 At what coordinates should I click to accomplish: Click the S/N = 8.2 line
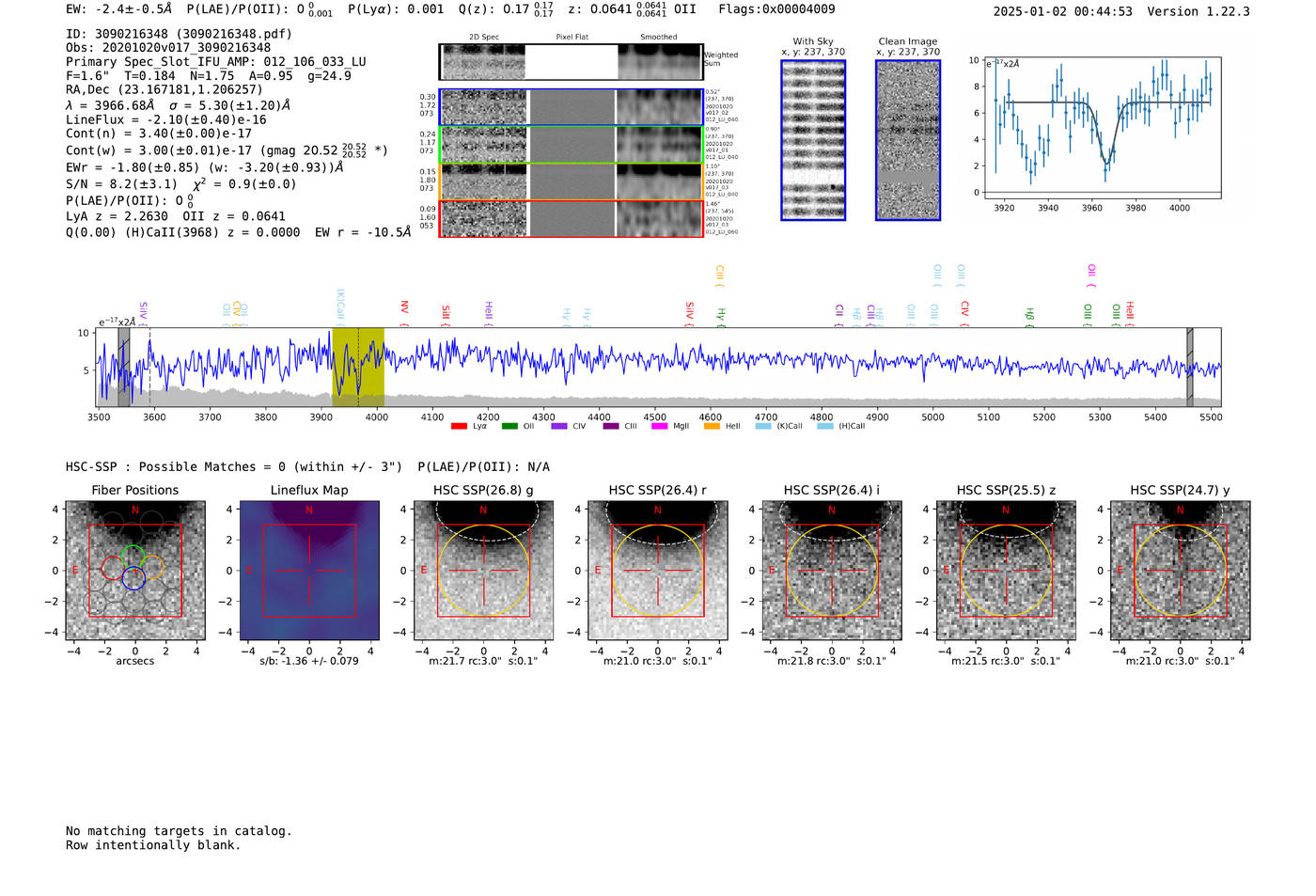coord(181,183)
